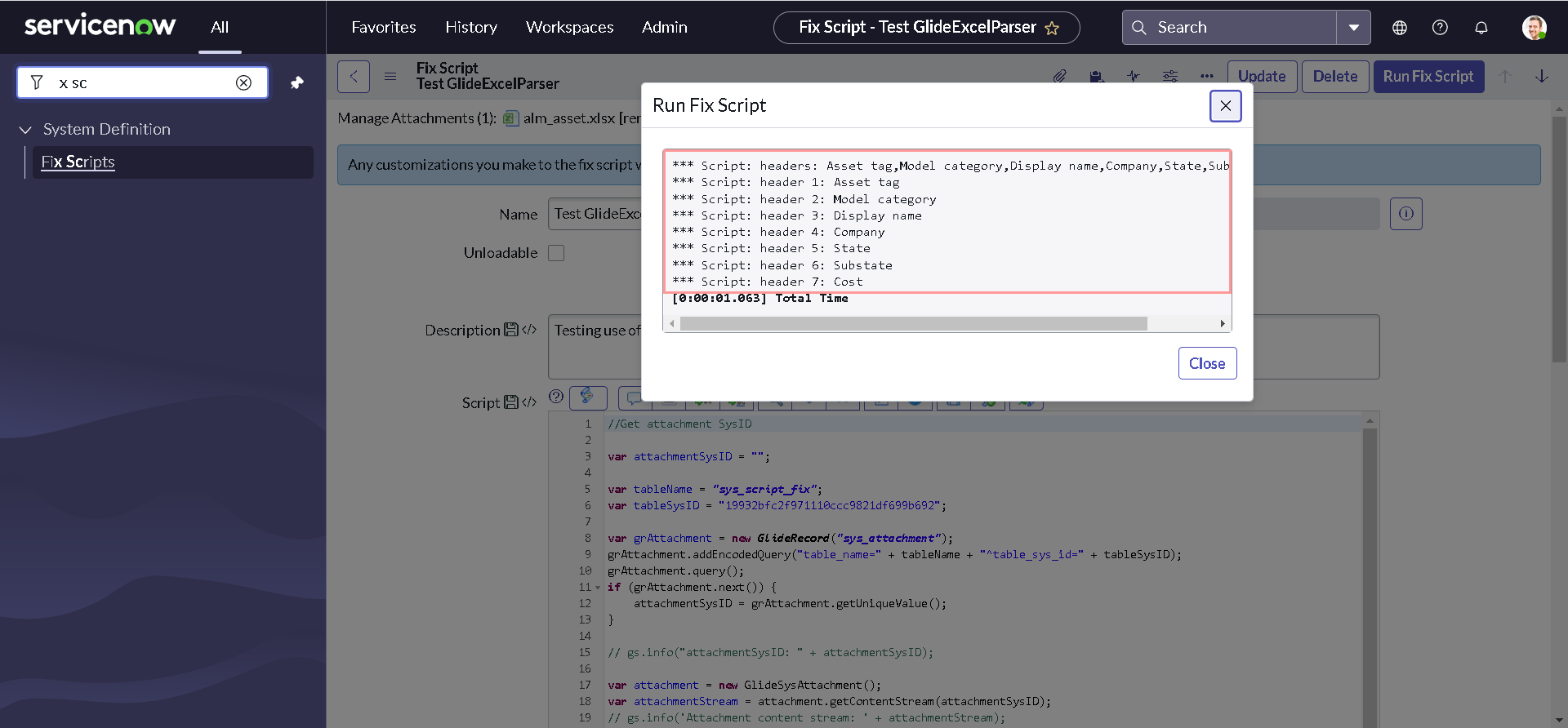
Task: Click the paperclip manage attachments icon
Action: click(x=1059, y=77)
